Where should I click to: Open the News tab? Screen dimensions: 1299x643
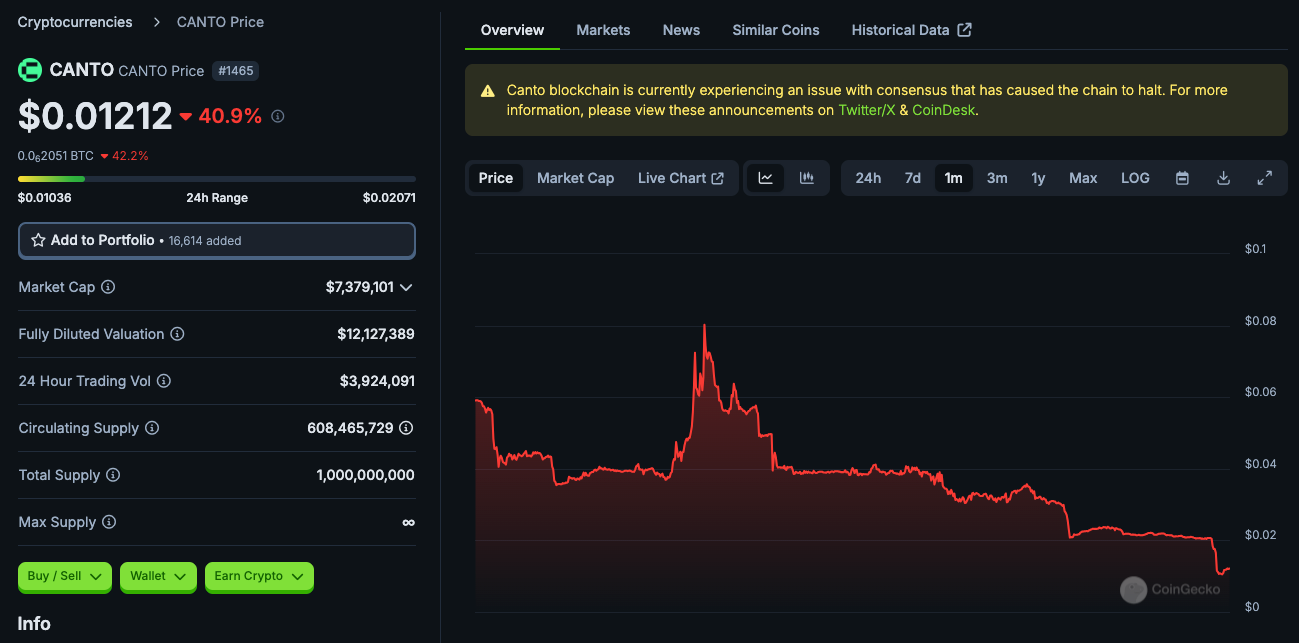(x=681, y=30)
